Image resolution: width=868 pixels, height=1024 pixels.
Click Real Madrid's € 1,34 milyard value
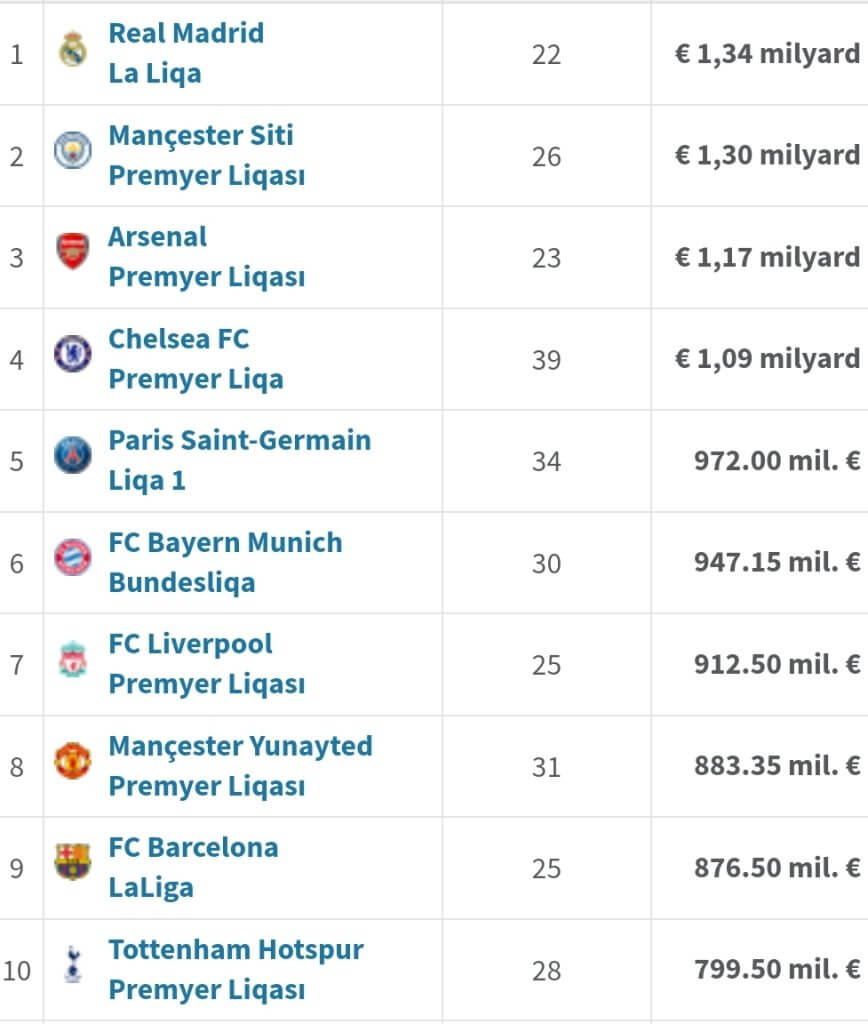point(767,53)
